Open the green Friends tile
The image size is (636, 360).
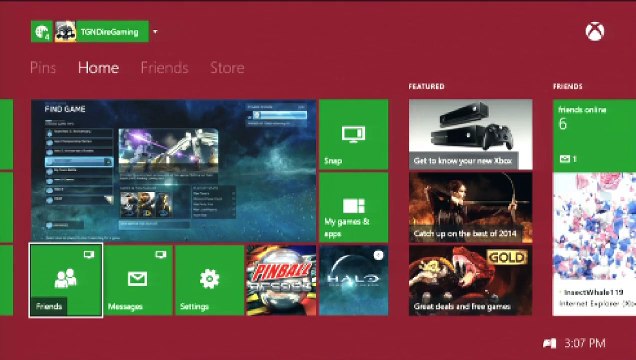click(66, 280)
